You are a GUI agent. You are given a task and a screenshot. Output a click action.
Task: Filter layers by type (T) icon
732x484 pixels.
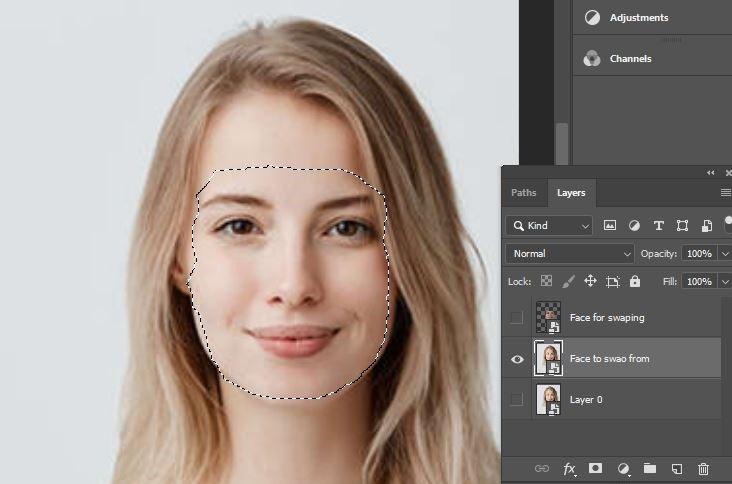point(658,226)
